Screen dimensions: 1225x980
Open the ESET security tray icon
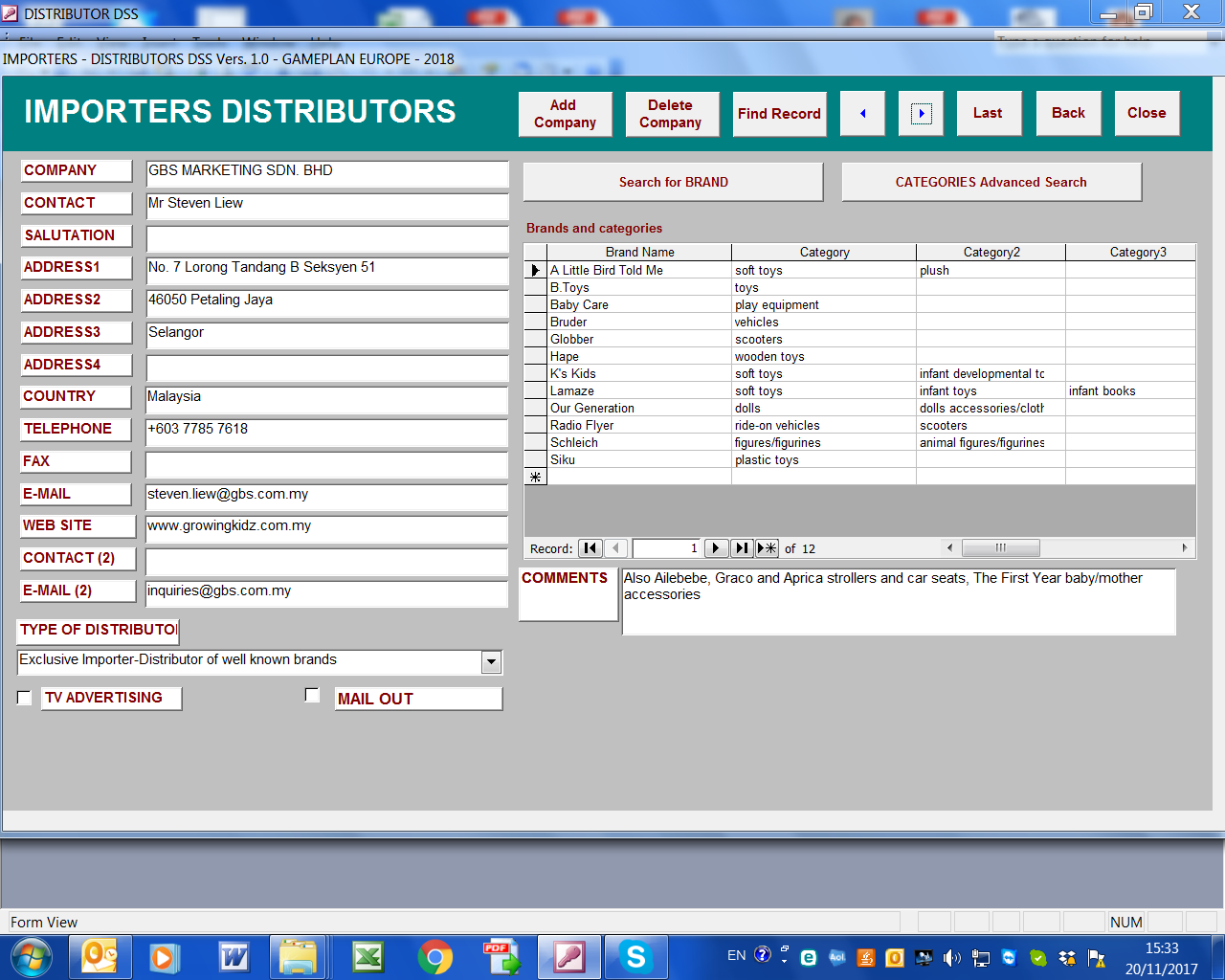click(809, 957)
